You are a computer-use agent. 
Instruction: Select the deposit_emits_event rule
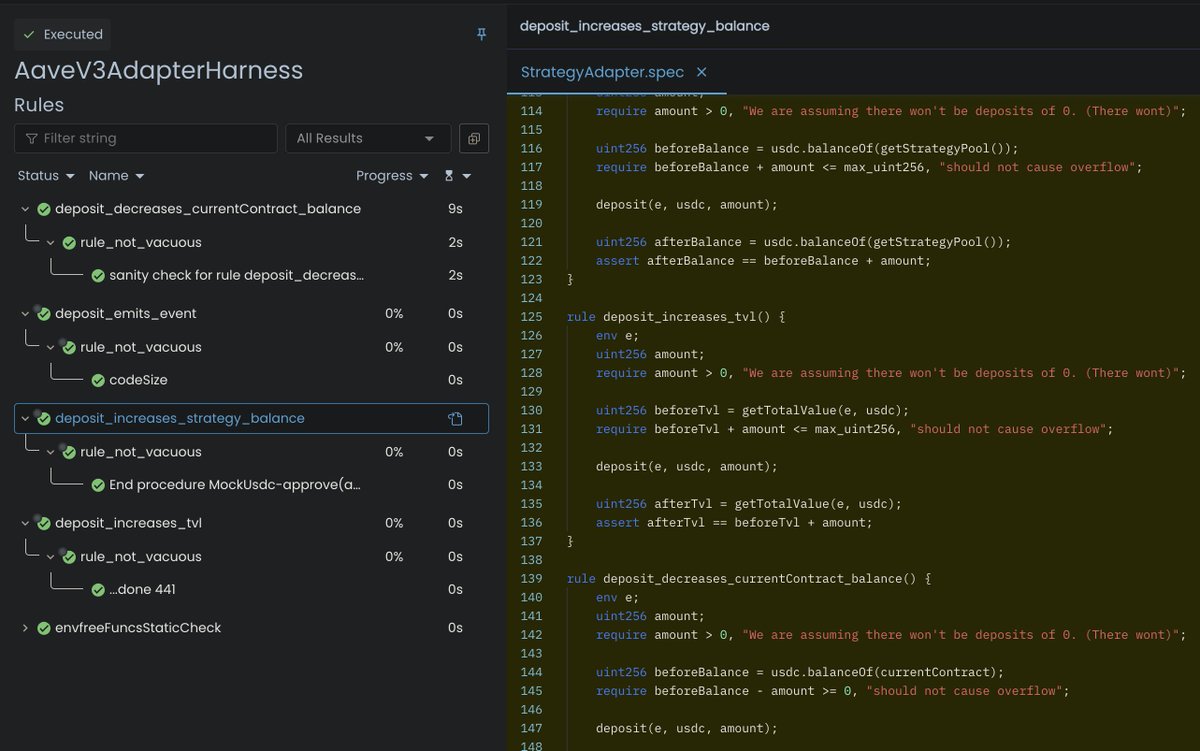pos(126,314)
